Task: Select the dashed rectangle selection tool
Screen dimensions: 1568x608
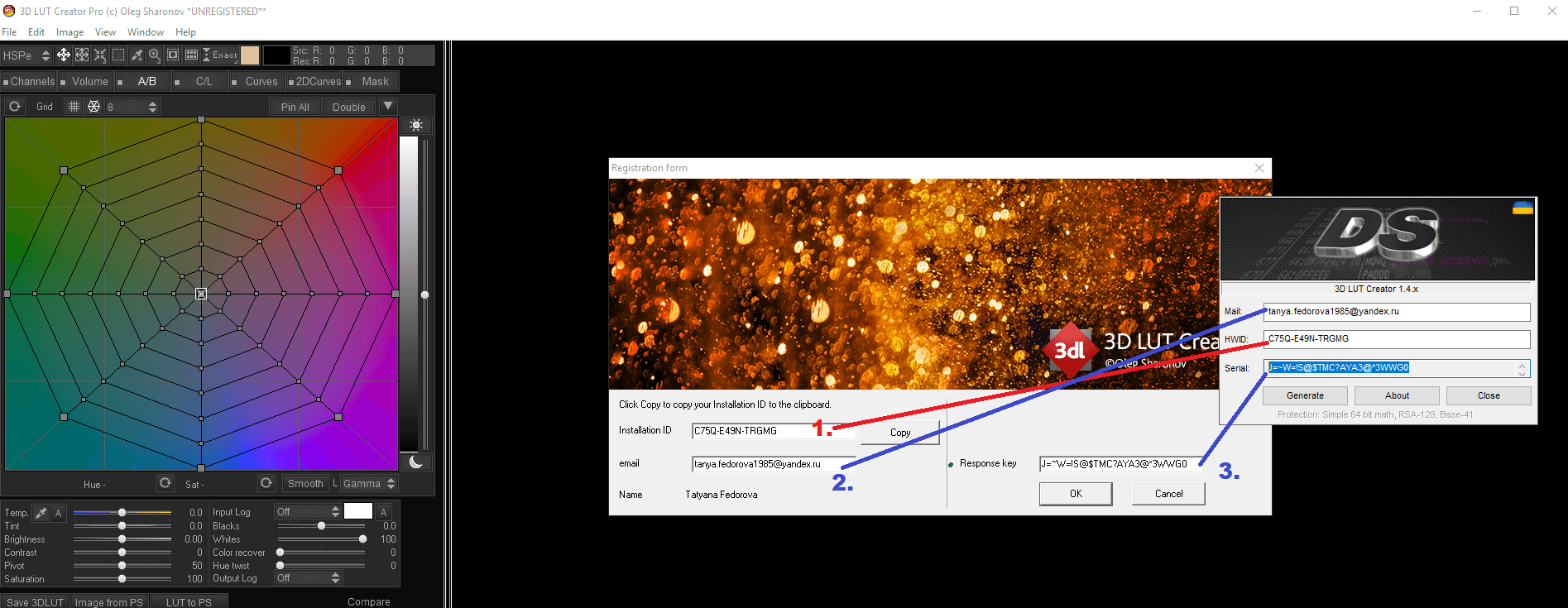Action: (x=118, y=55)
